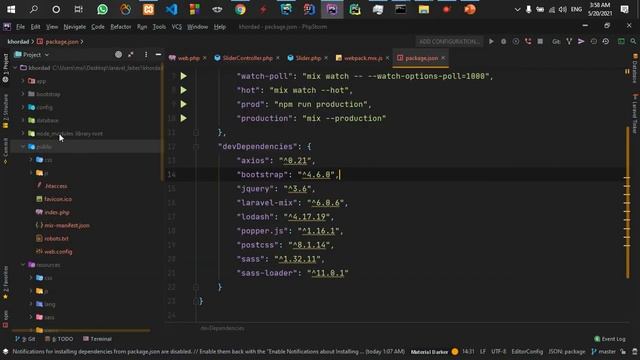Expand the database folder
640x360 pixels.
click(23, 120)
